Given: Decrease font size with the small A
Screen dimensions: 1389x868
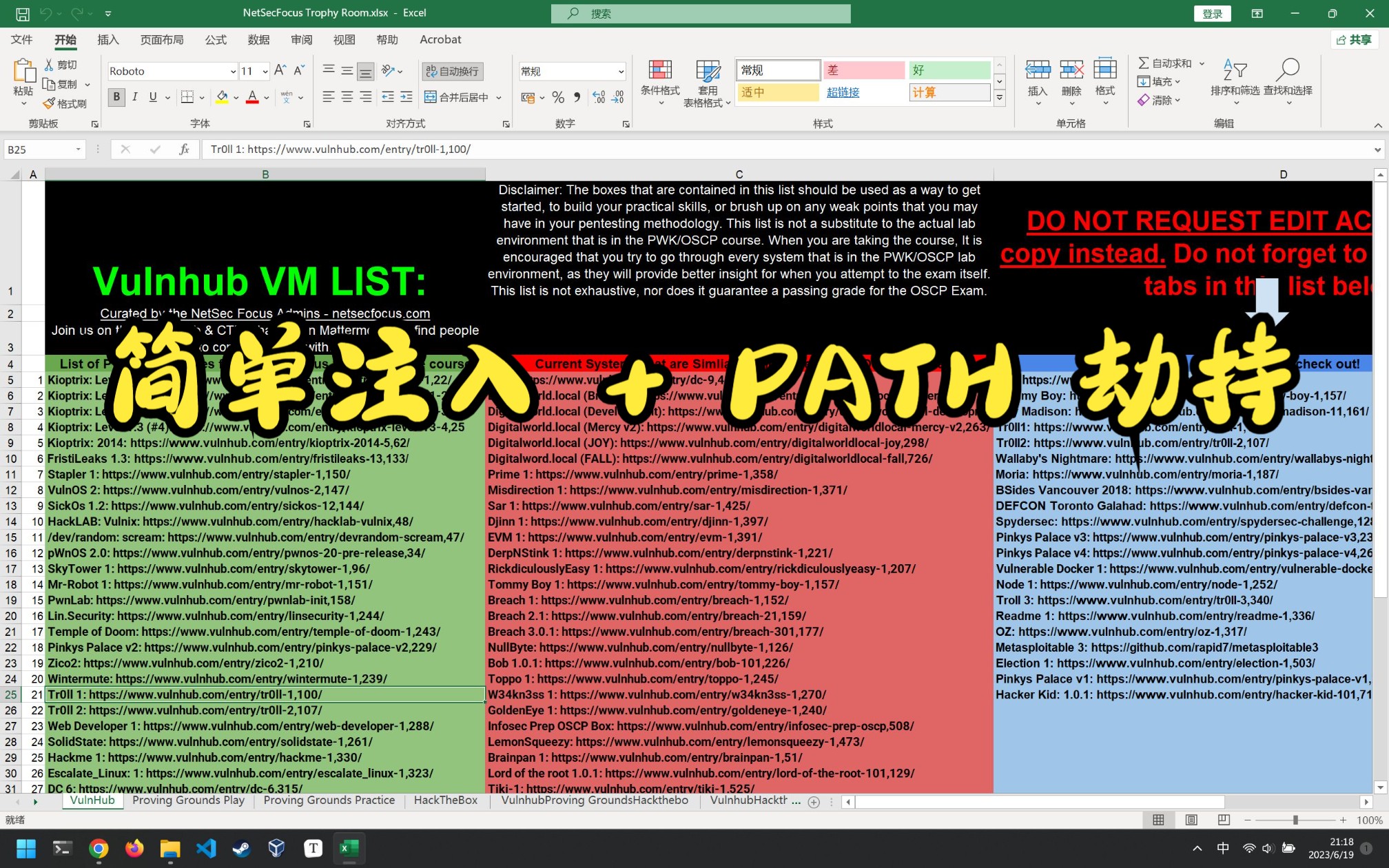Looking at the screenshot, I should [299, 70].
